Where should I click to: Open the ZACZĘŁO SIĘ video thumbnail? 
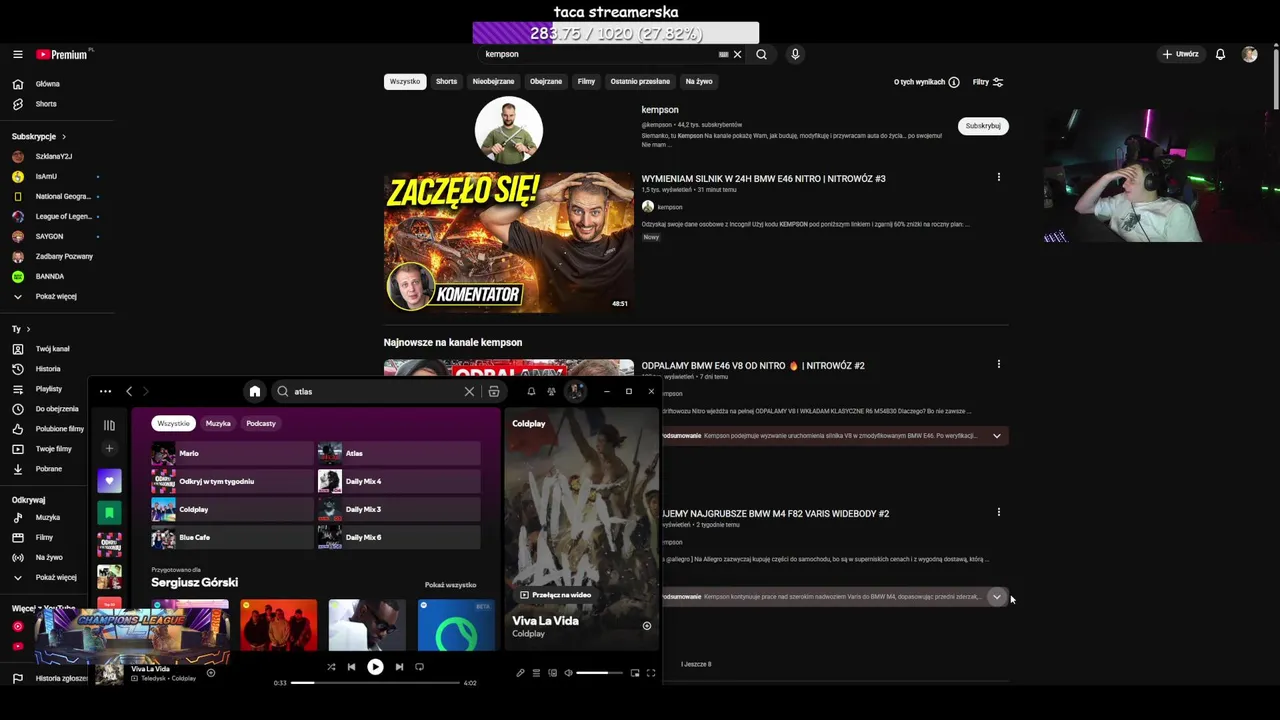[509, 243]
